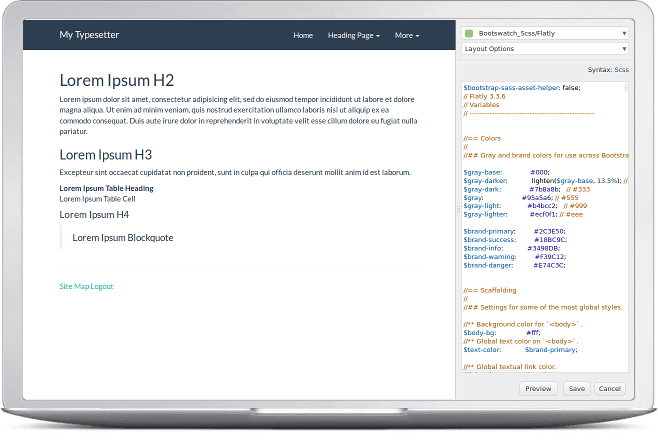Go to Home in the navbar

pos(303,35)
